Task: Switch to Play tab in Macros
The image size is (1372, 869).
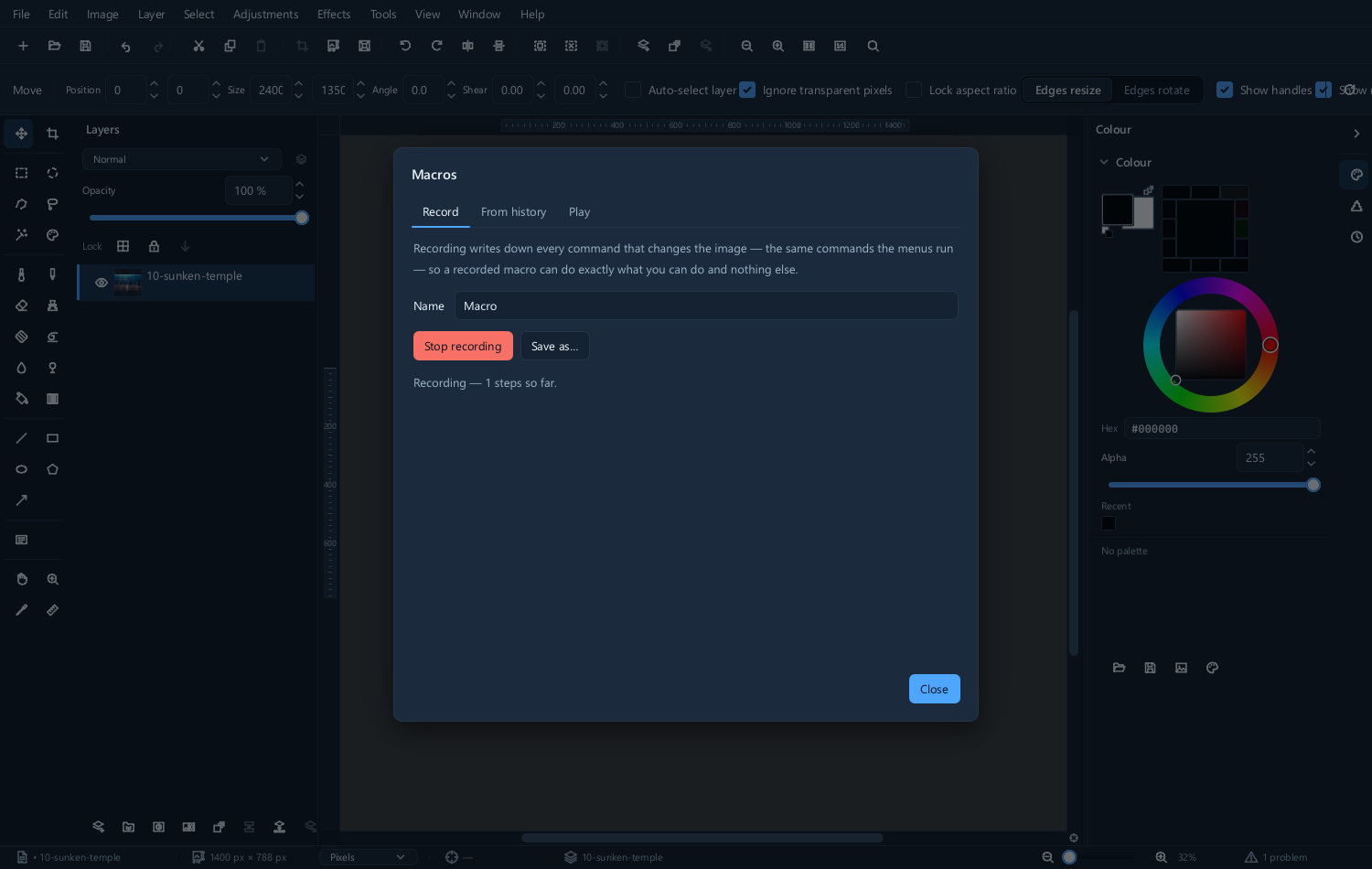Action: coord(579,212)
